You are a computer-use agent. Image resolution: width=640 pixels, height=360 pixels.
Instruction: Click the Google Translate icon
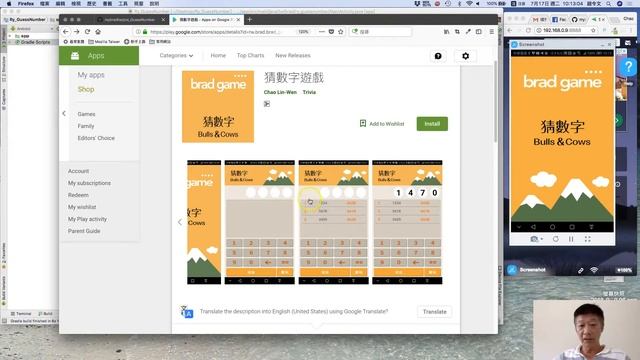[187, 312]
